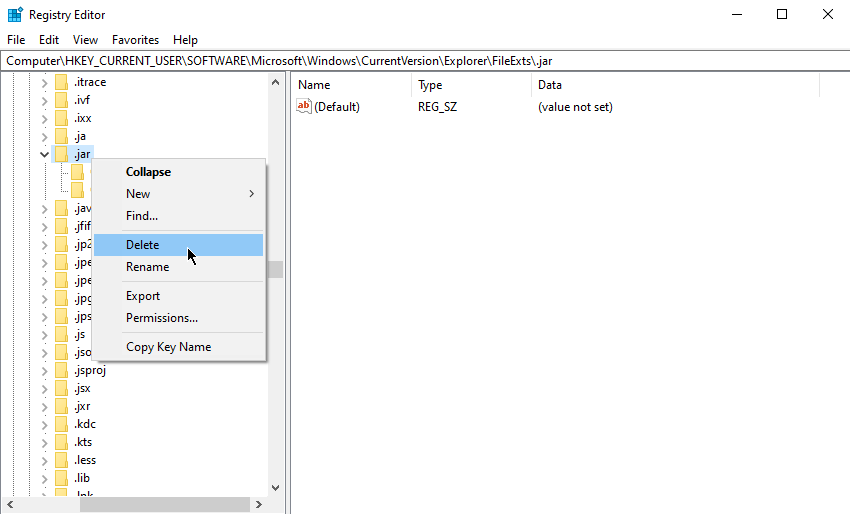The height and width of the screenshot is (514, 850).
Task: Expand the .kts key node
Action: [44, 442]
